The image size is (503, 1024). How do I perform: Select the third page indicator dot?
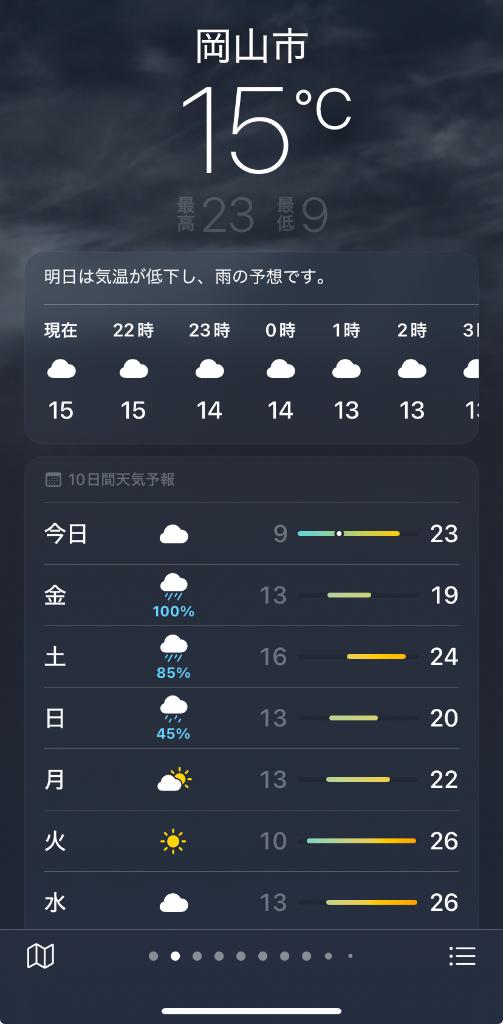197,956
